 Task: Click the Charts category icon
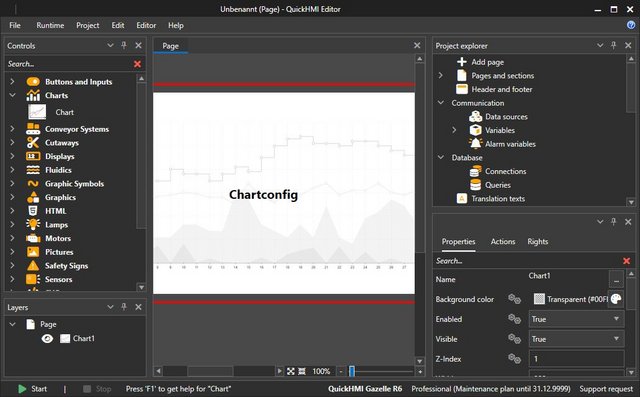[x=33, y=95]
